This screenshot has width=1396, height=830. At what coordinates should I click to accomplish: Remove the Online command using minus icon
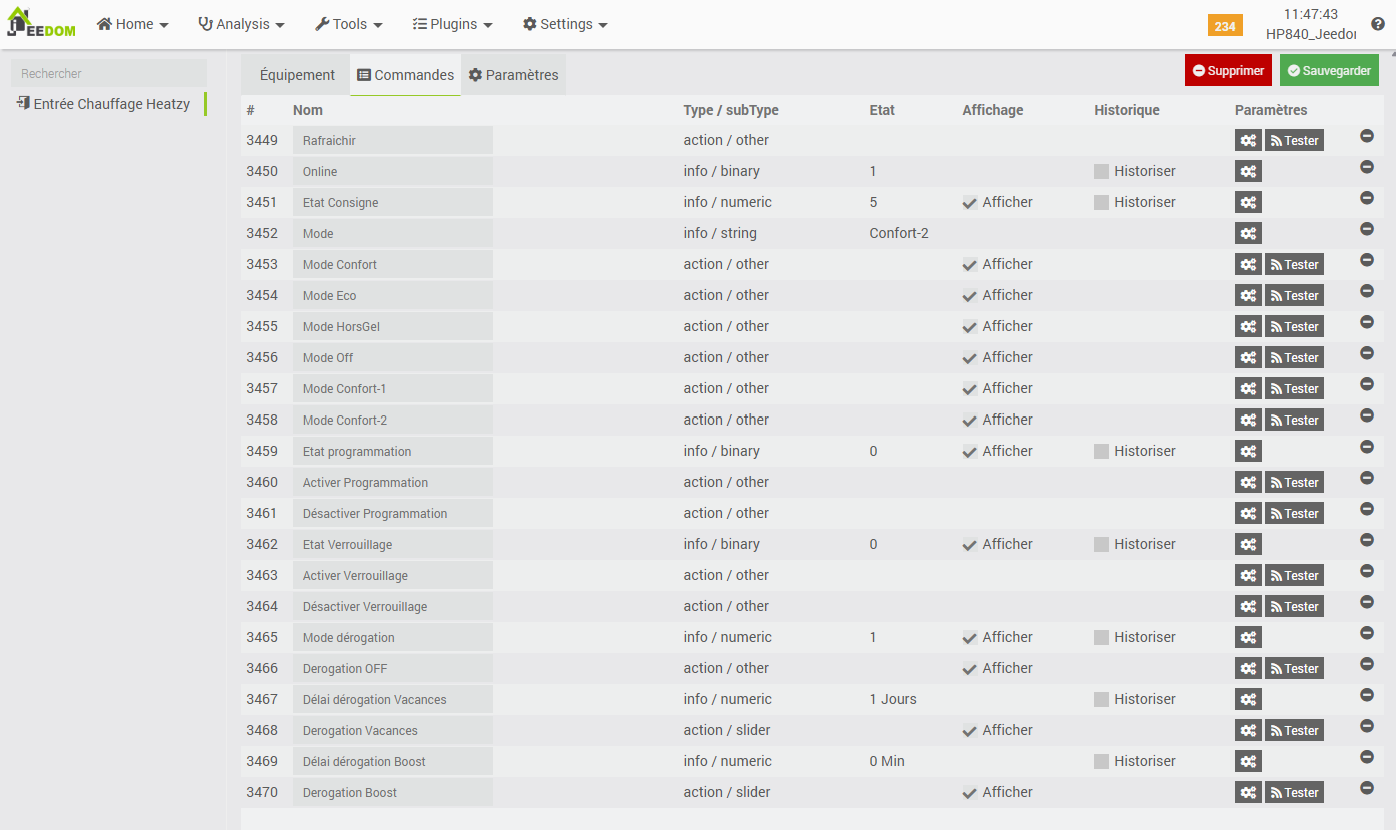tap(1367, 167)
